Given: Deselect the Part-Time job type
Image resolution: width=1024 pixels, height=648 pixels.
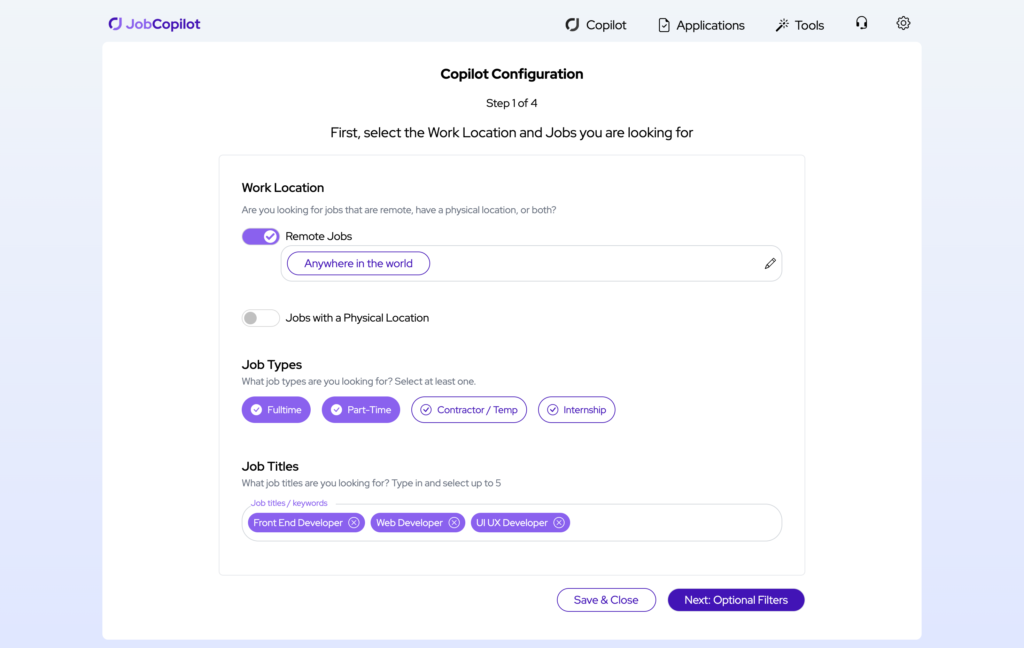Looking at the screenshot, I should click(361, 410).
